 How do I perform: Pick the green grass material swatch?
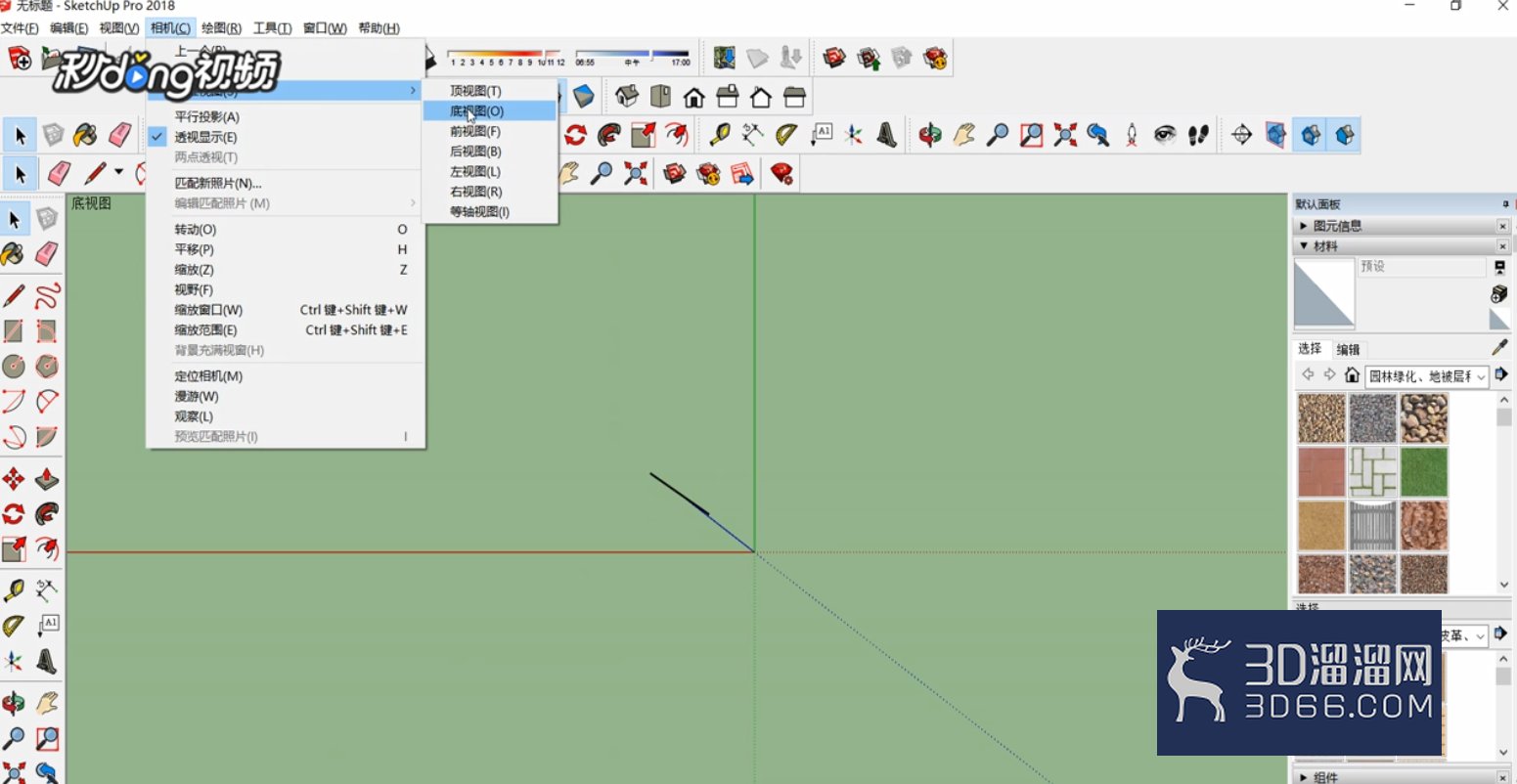tap(1423, 472)
